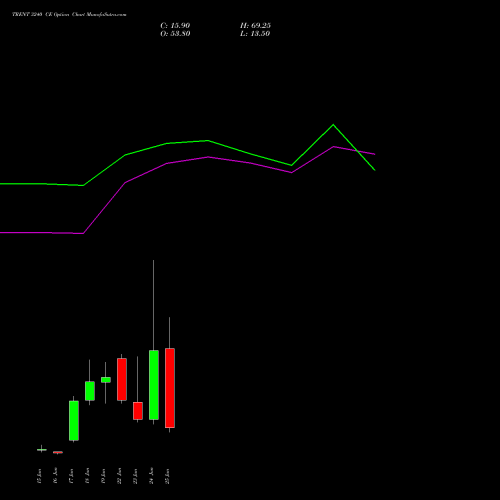Click the 15 Jan date axis label
The width and height of the screenshot is (500, 500).
click(39, 476)
